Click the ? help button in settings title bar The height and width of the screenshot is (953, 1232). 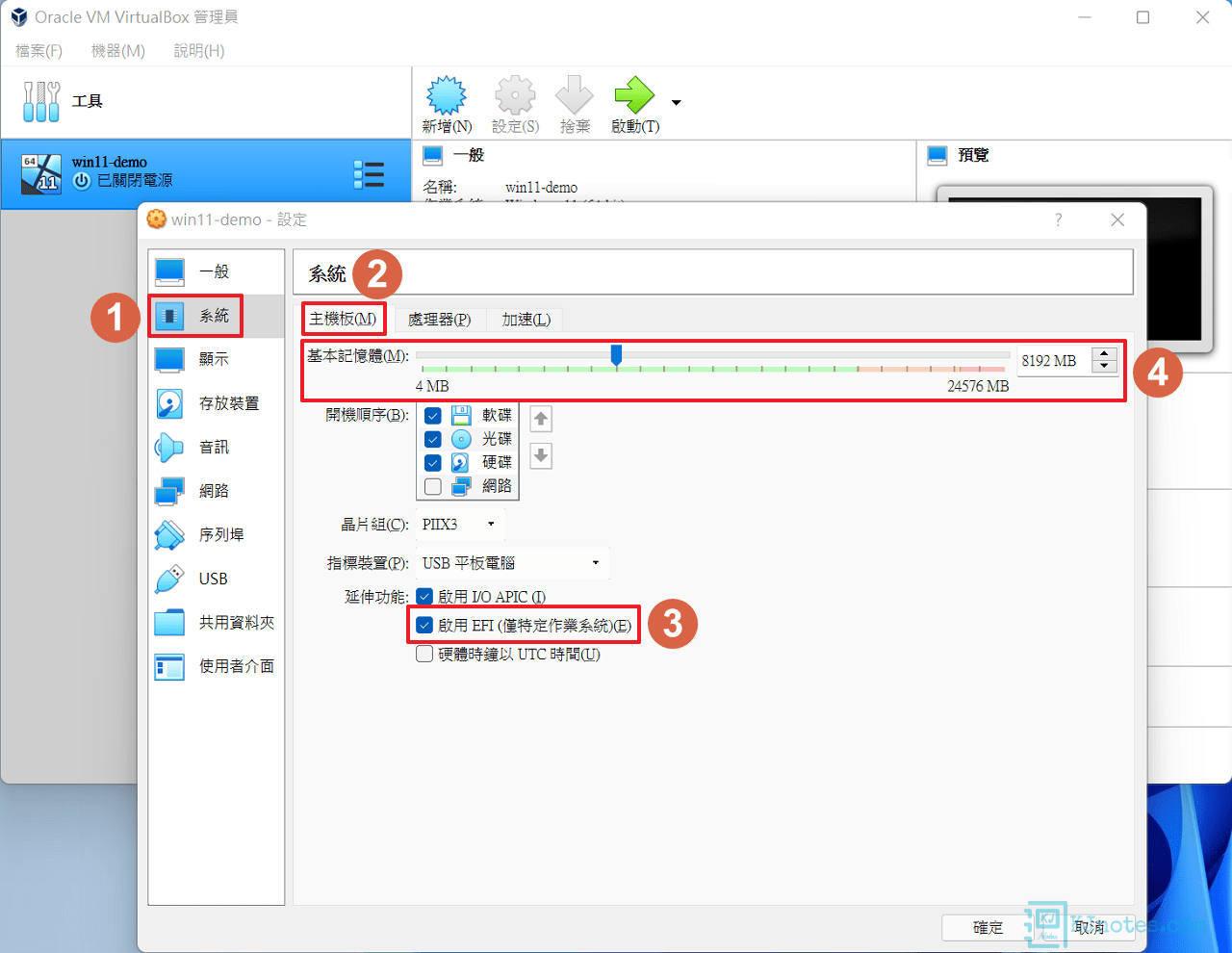point(1058,219)
